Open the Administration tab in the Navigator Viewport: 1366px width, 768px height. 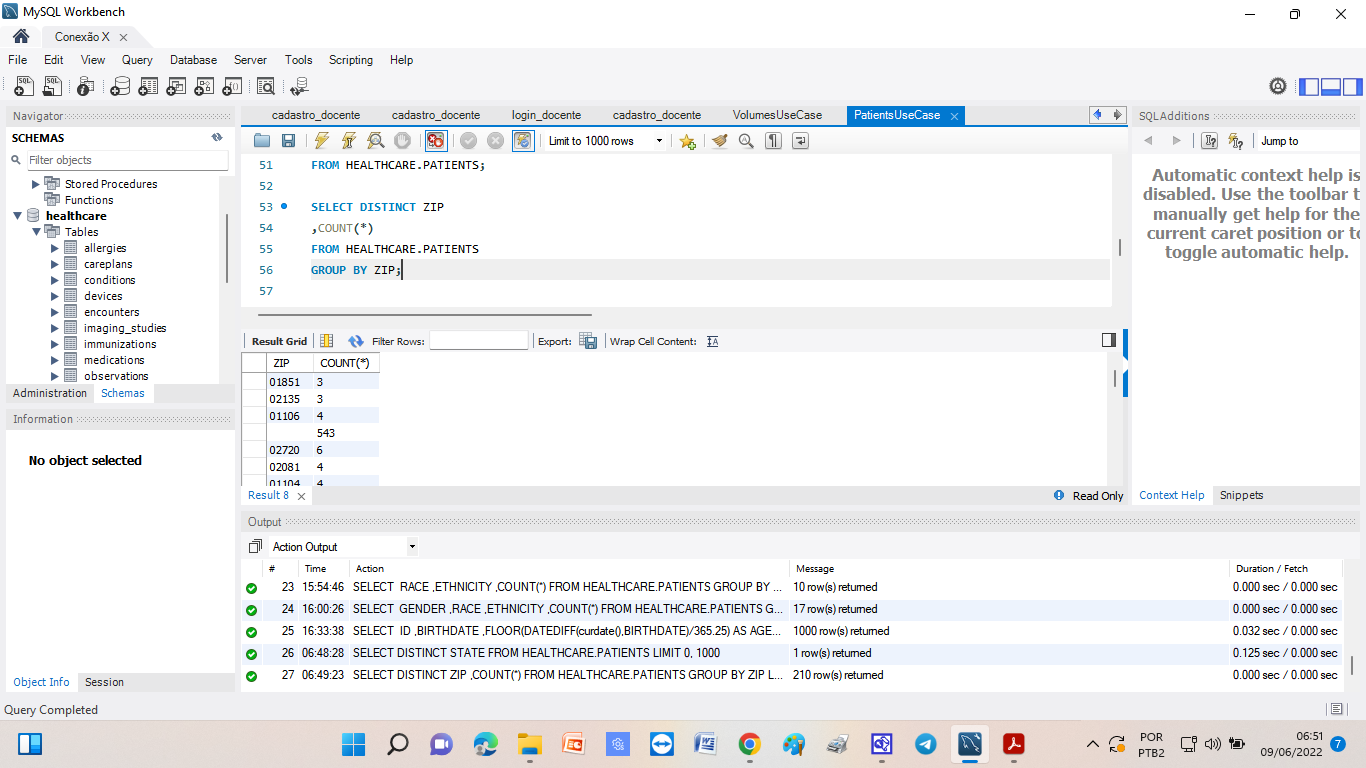50,393
